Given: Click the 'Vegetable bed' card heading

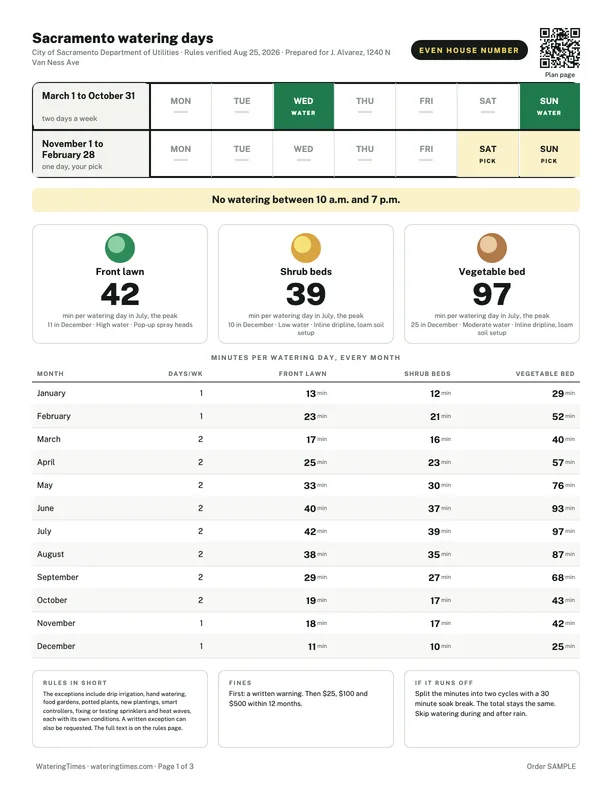Looking at the screenshot, I should [x=492, y=272].
